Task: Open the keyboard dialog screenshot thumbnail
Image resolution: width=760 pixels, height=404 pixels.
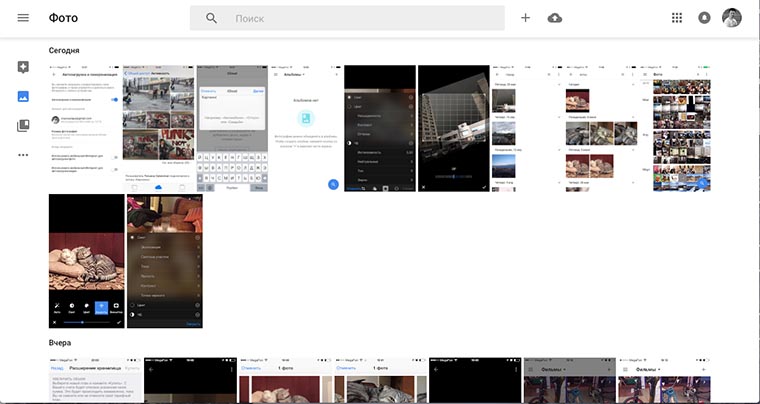Action: tap(232, 127)
